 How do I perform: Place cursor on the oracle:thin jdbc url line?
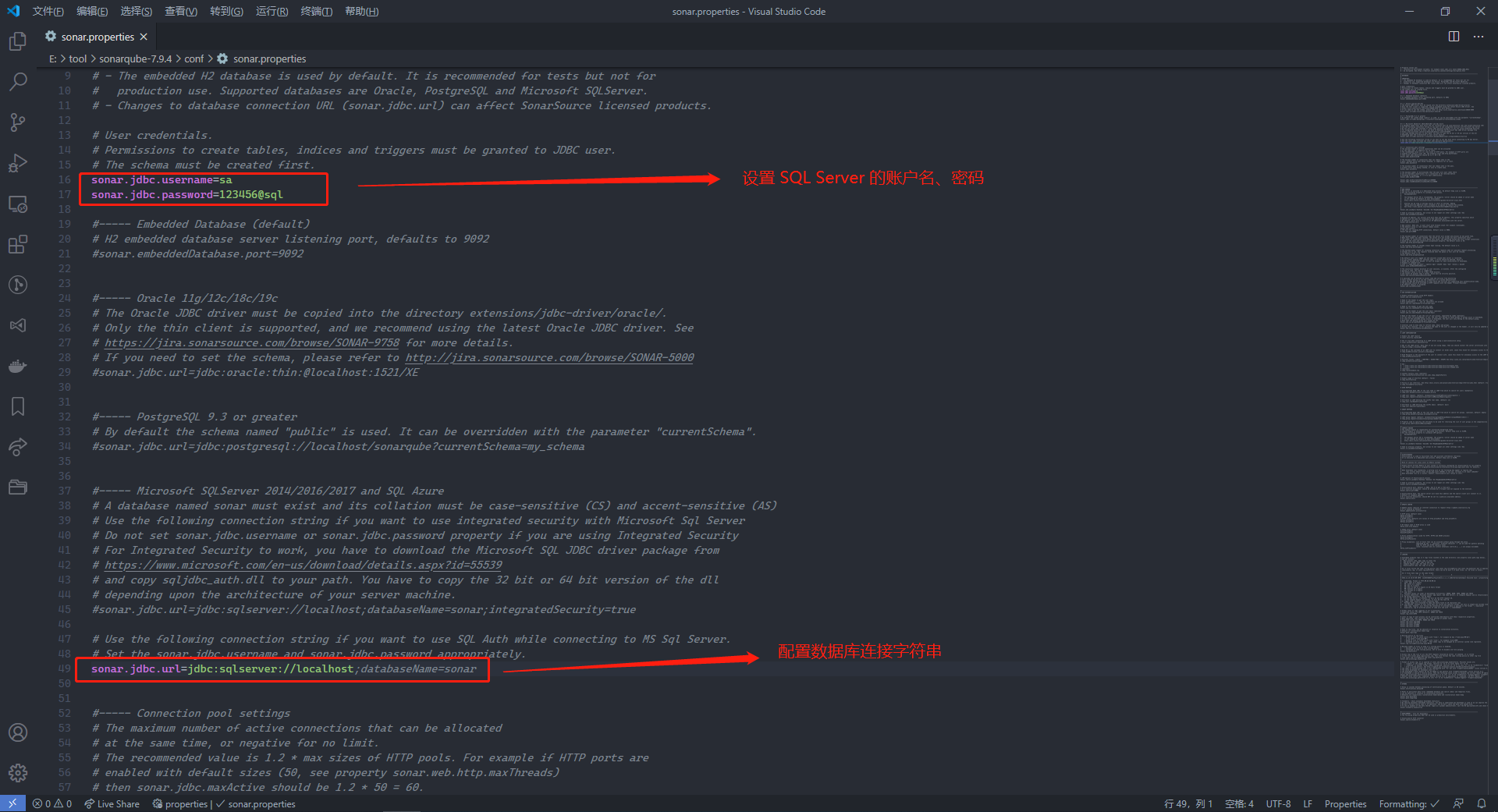pyautogui.click(x=255, y=372)
